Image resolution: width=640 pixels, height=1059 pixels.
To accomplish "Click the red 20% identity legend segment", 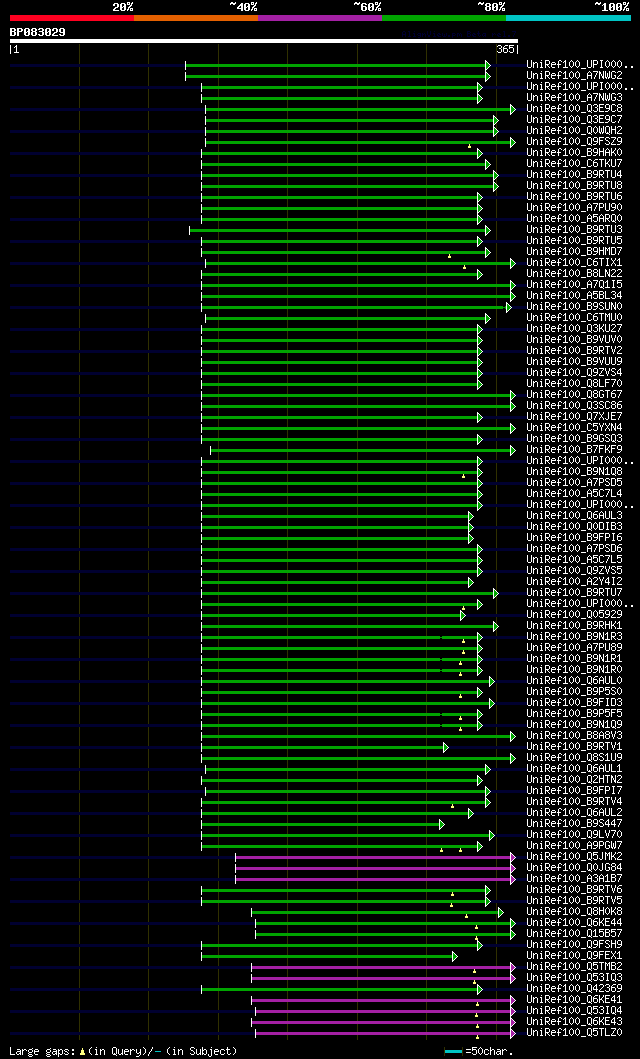I will coord(72,18).
